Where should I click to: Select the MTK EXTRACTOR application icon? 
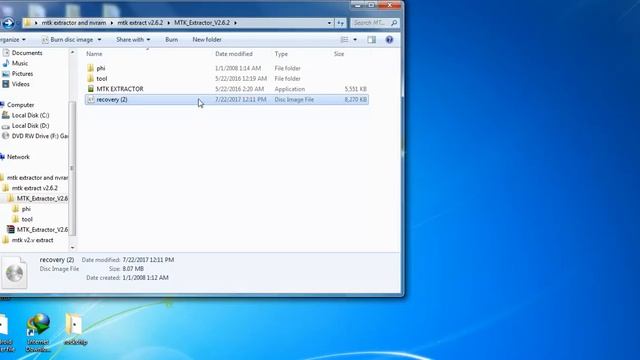coord(91,89)
